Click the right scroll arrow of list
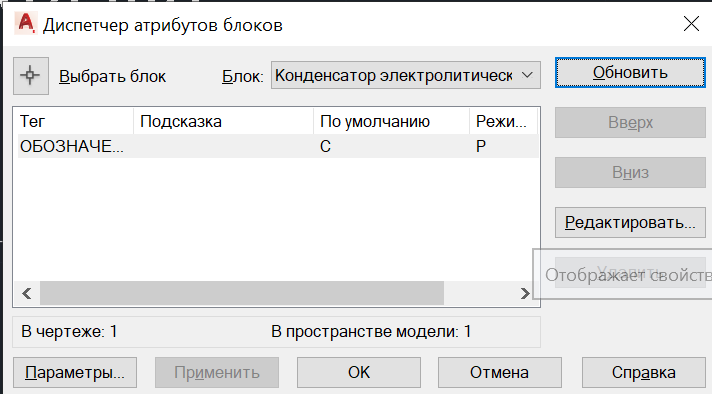712x394 pixels. 524,293
